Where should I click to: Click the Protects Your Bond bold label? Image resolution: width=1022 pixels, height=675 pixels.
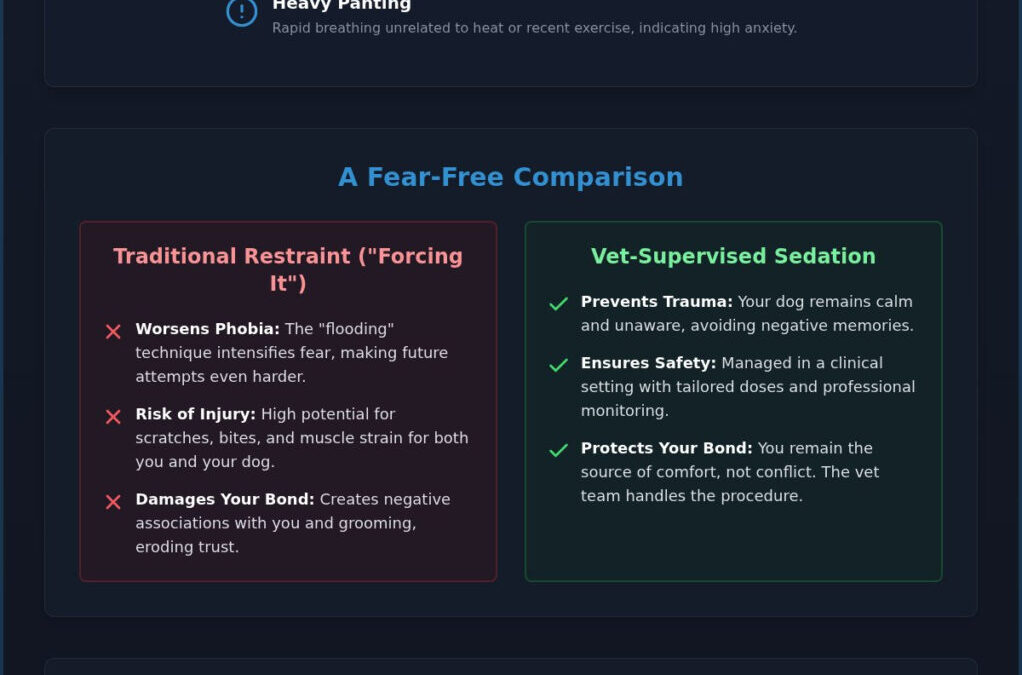pyautogui.click(x=666, y=448)
